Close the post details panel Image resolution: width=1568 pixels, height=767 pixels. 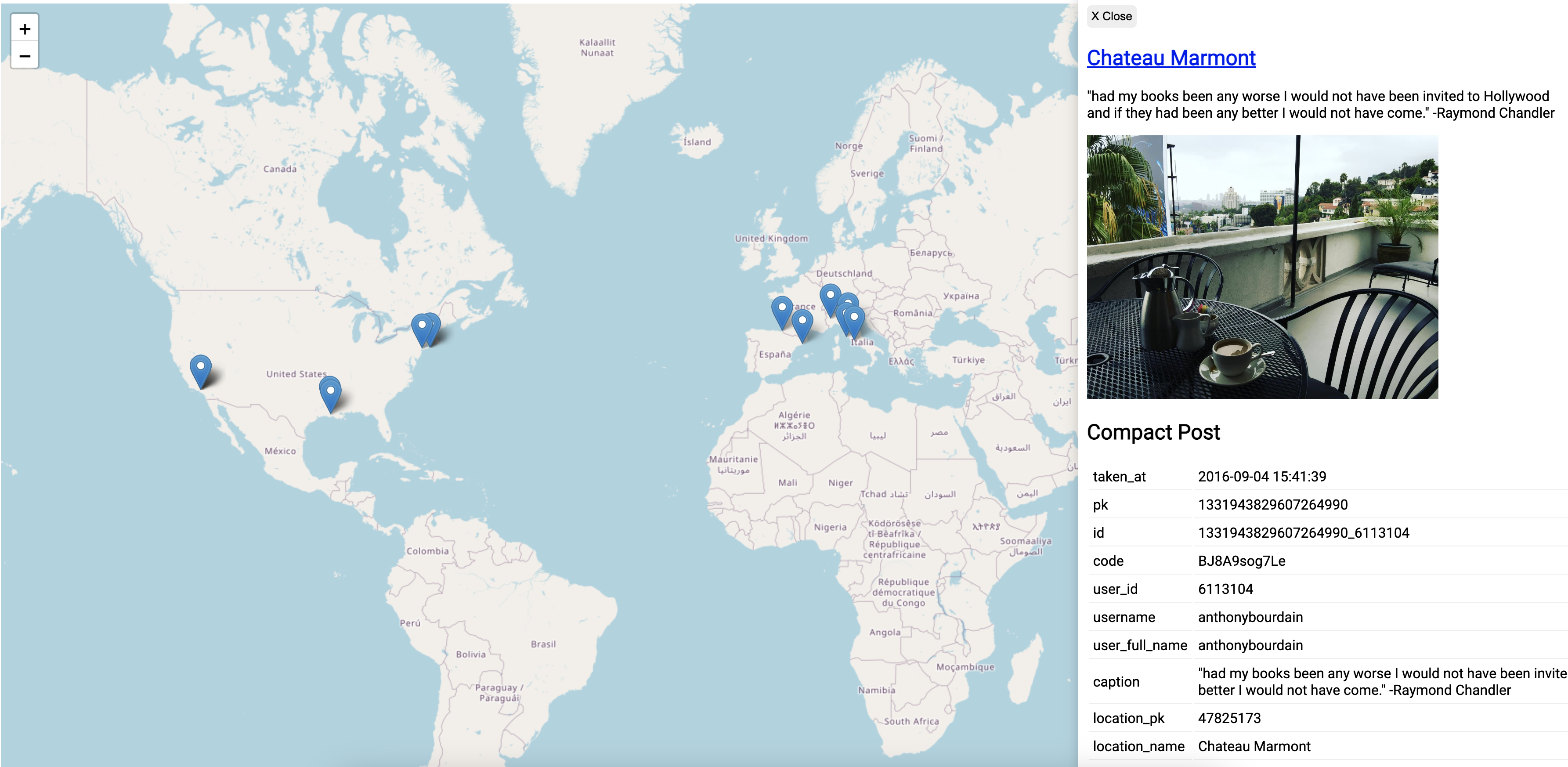point(1111,16)
